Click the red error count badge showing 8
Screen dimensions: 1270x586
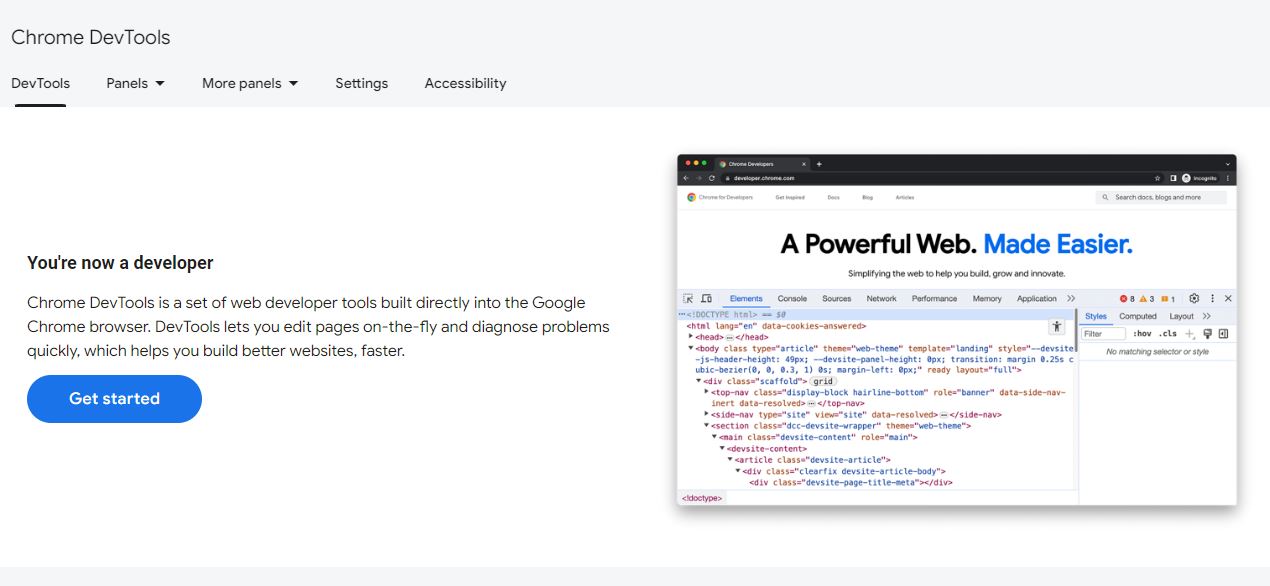pyautogui.click(x=1127, y=299)
